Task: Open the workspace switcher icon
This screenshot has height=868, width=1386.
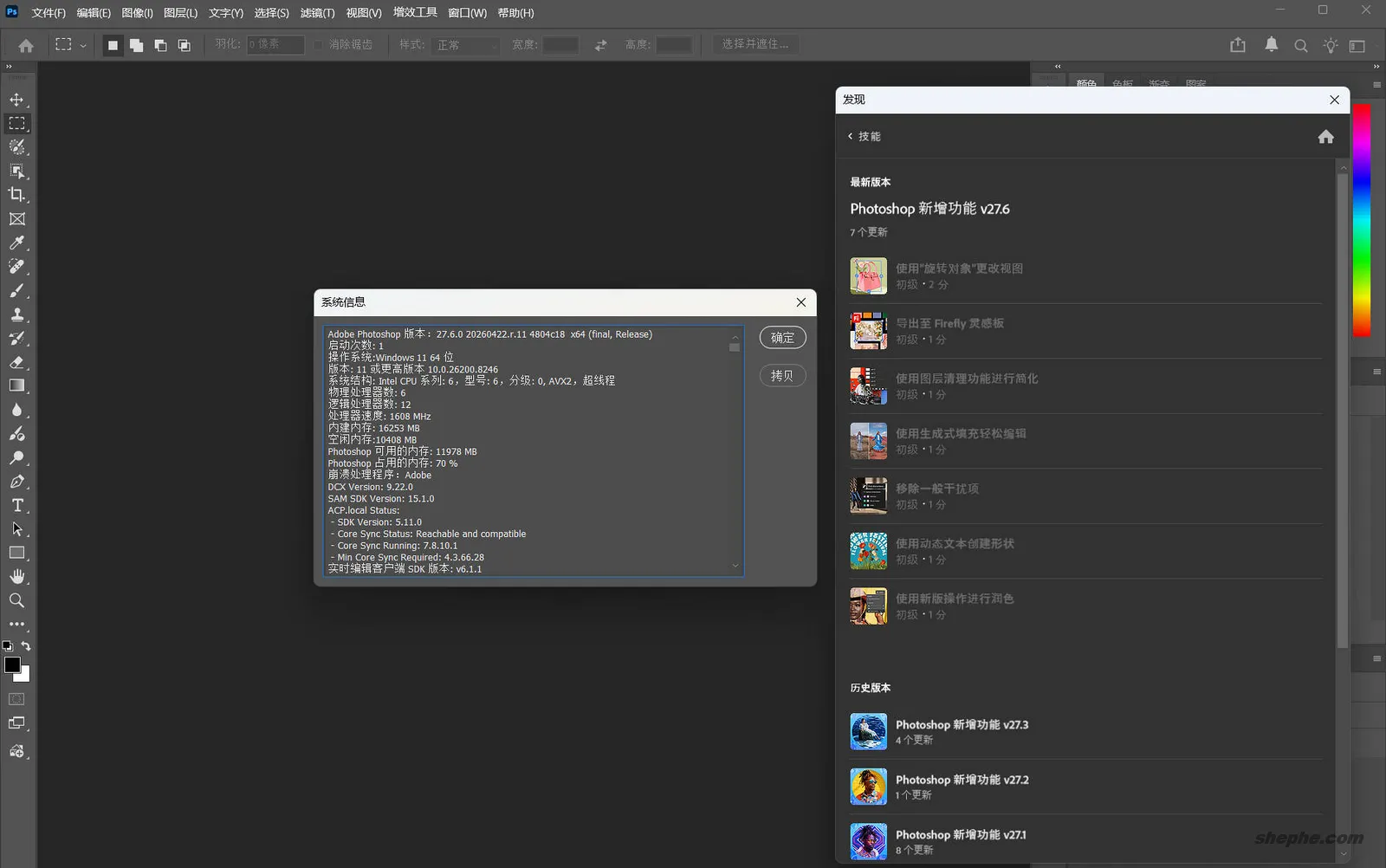Action: (1357, 46)
